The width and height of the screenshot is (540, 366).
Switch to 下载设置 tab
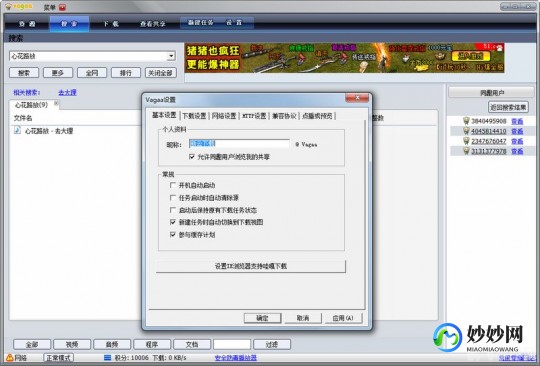pyautogui.click(x=194, y=116)
